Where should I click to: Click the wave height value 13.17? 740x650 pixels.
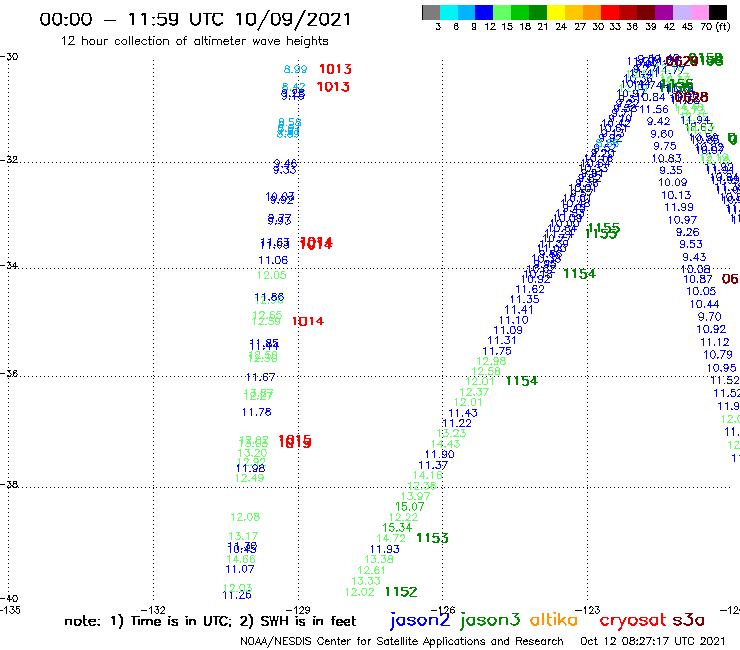[243, 536]
